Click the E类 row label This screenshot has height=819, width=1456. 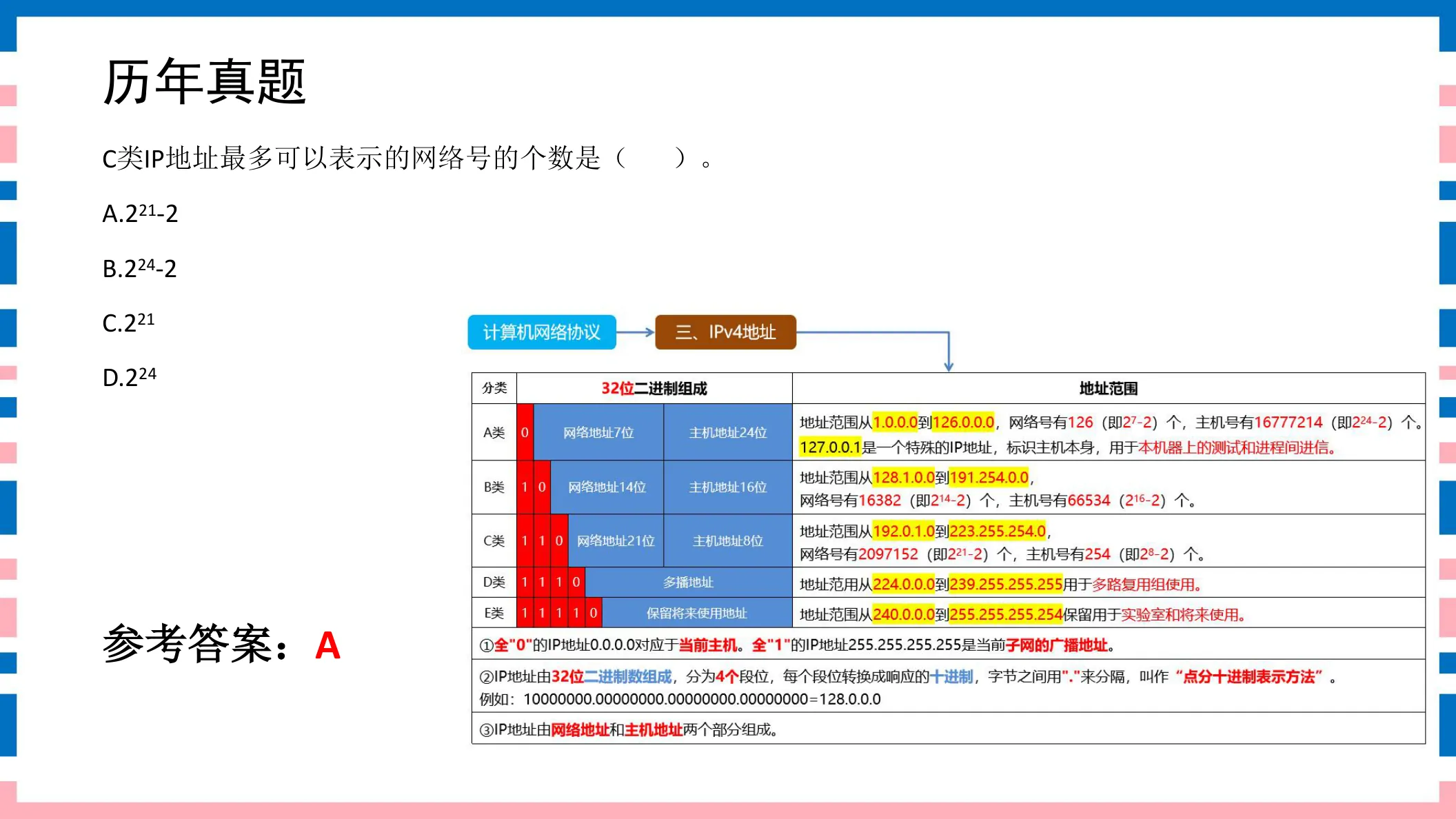[x=494, y=613]
